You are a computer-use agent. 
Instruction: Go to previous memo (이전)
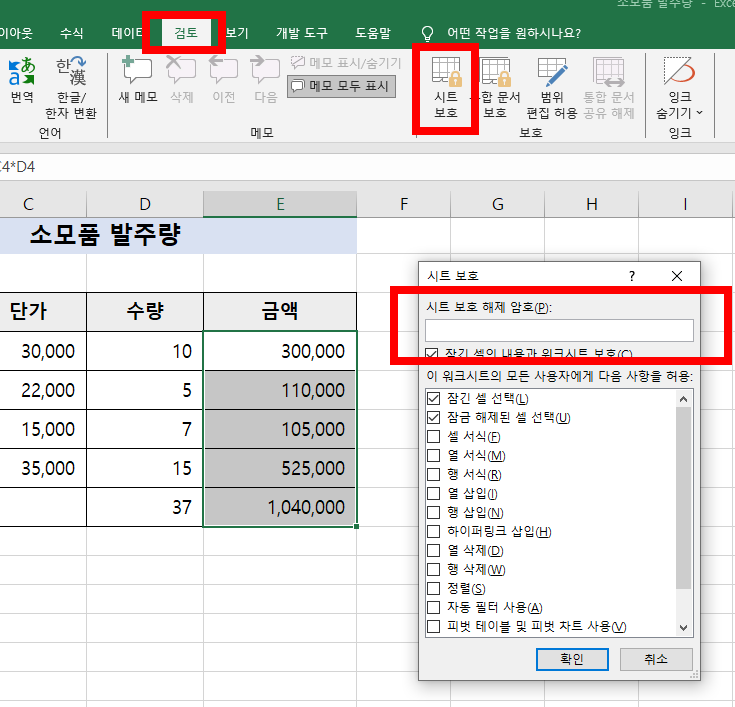click(x=224, y=79)
